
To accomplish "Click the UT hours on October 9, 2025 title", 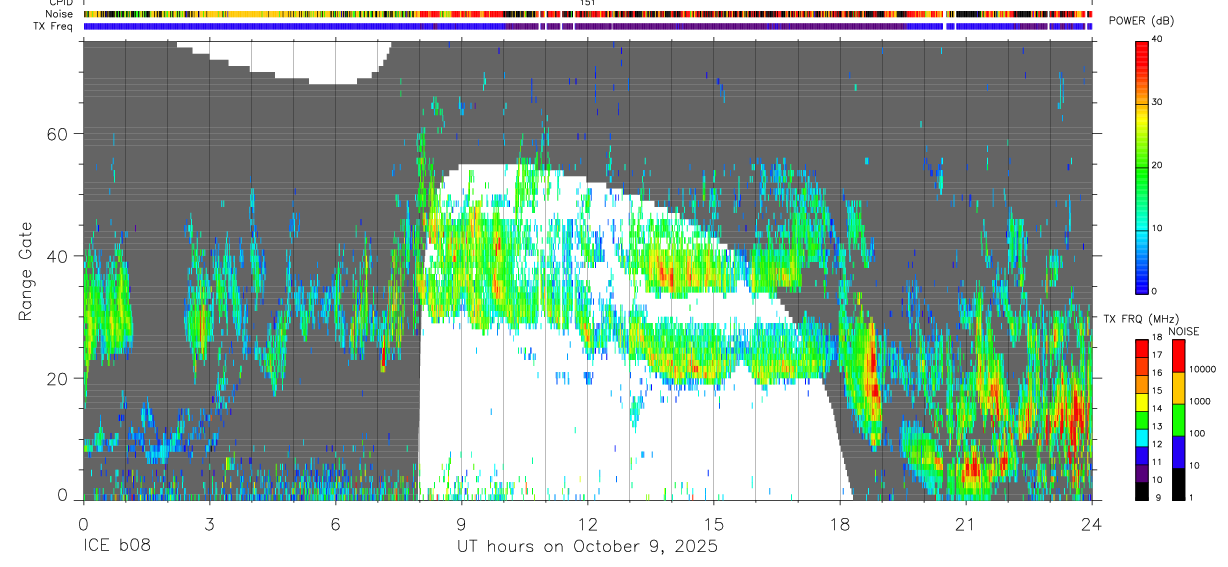I will pyautogui.click(x=587, y=547).
